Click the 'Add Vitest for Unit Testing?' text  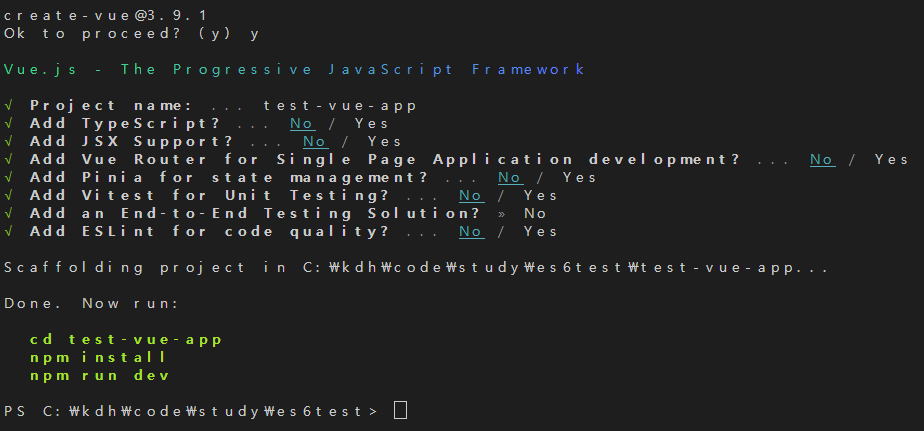209,196
